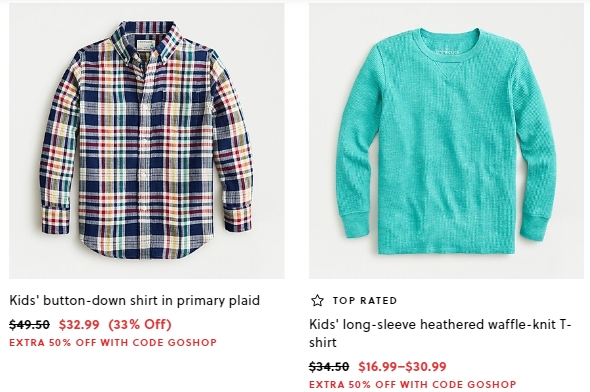Click the crossed-out $49.50 original price

(29, 324)
